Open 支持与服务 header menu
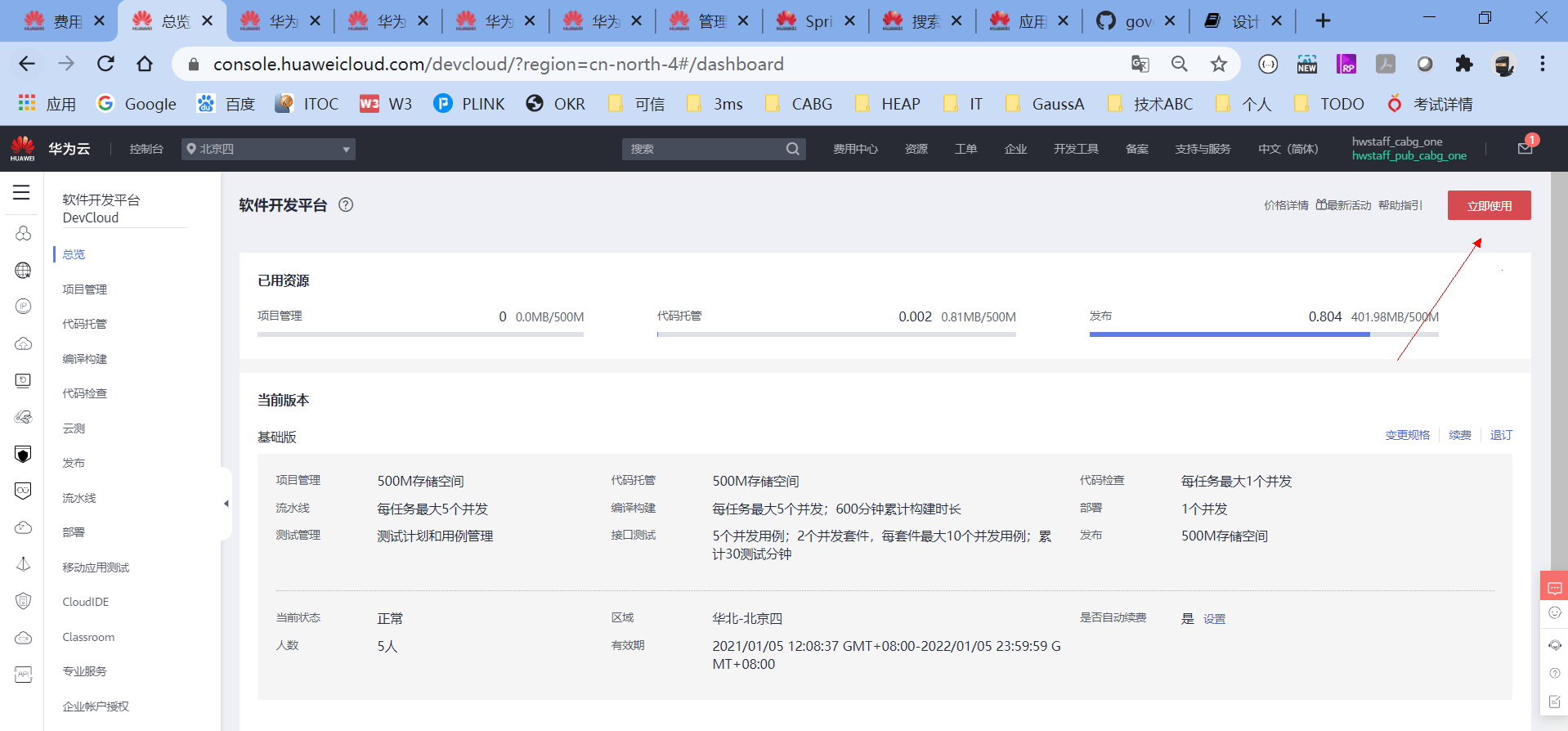 click(1203, 149)
